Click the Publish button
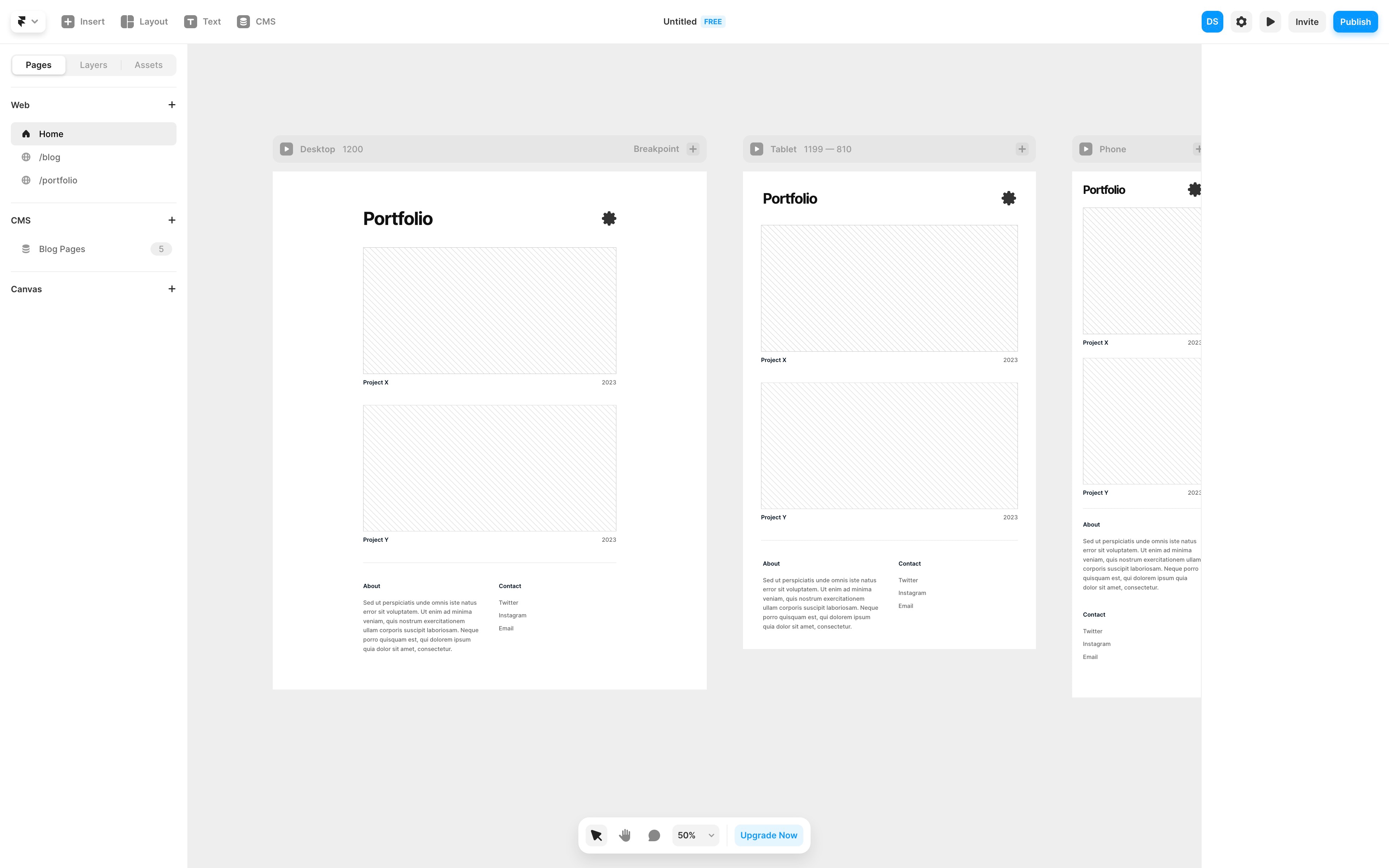Viewport: 1389px width, 868px height. click(x=1355, y=21)
